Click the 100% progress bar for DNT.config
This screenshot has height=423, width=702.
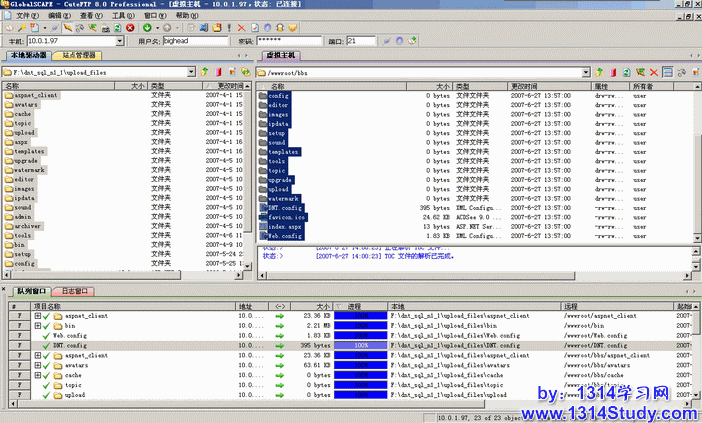[358, 345]
